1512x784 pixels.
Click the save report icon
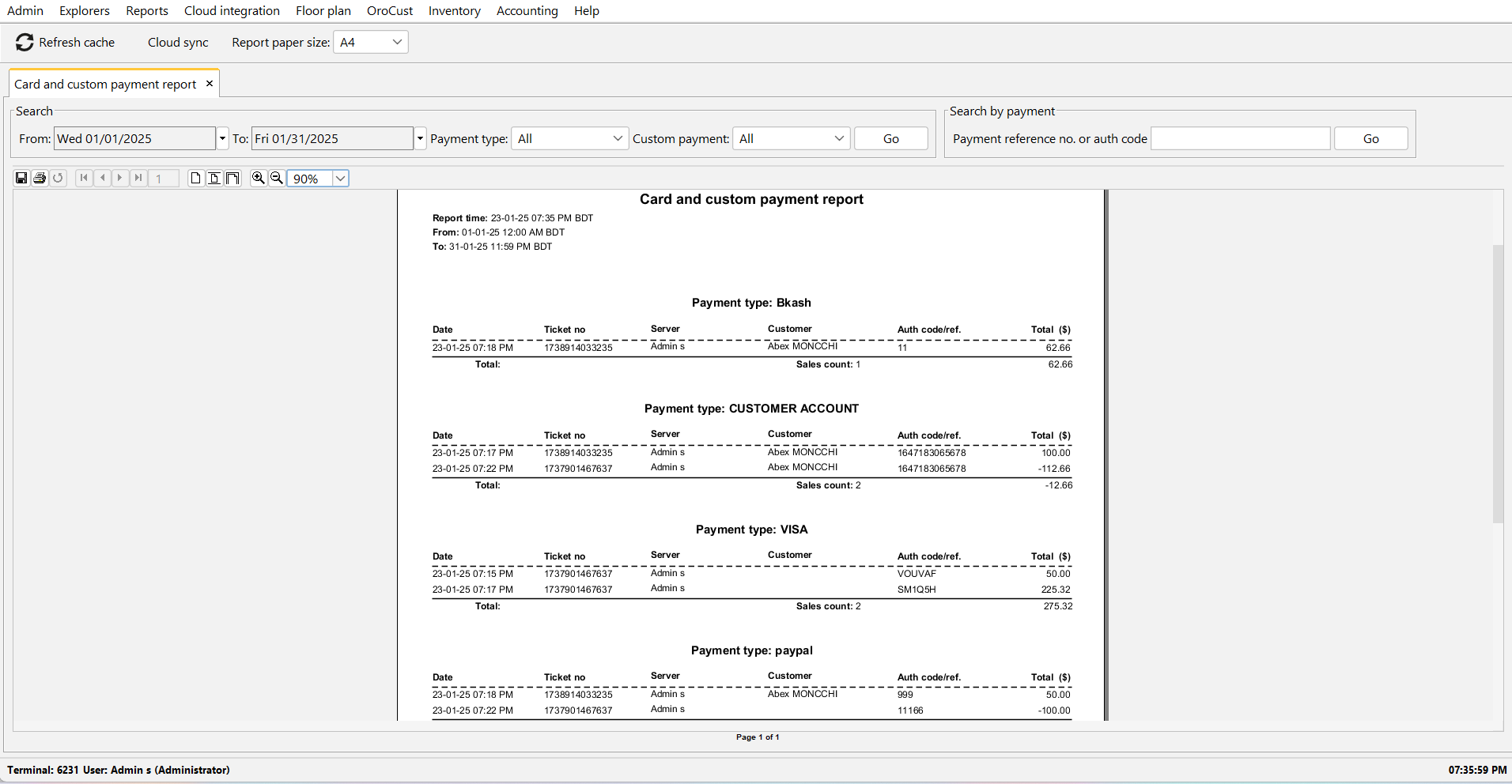pyautogui.click(x=21, y=178)
